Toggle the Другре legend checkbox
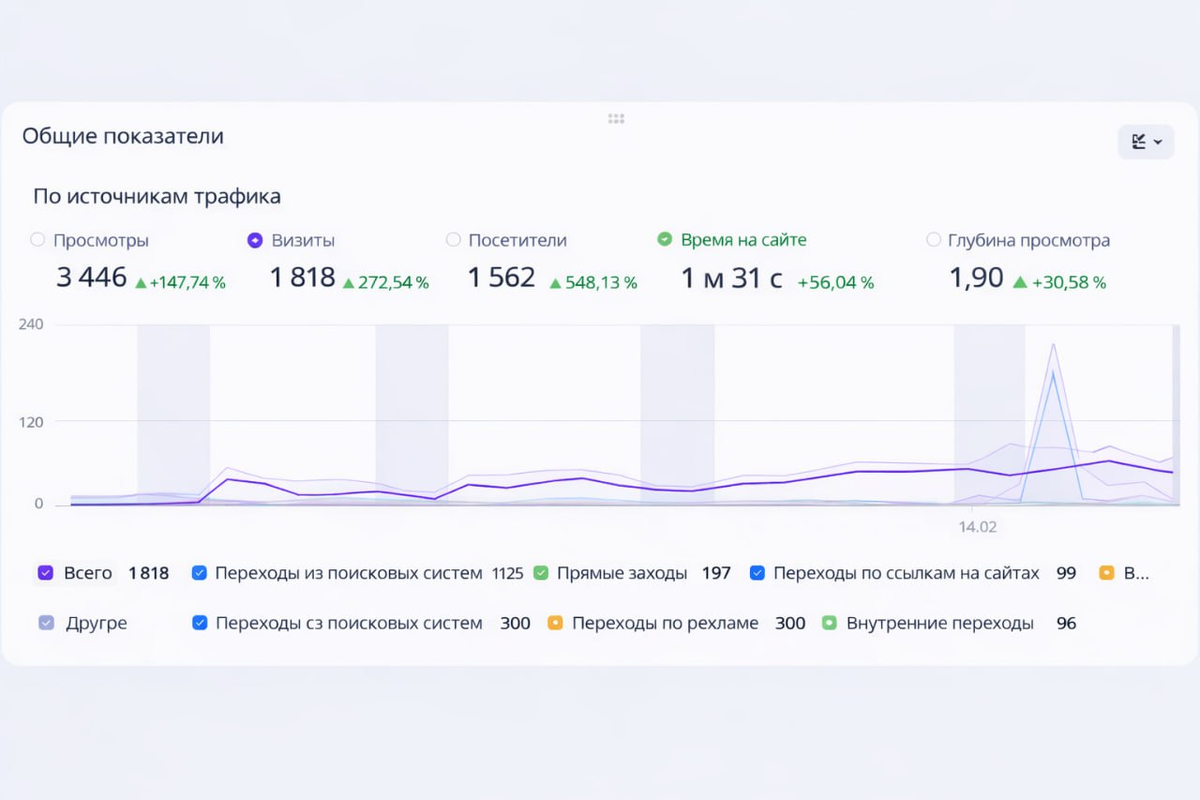Image resolution: width=1200 pixels, height=800 pixels. coord(47,623)
